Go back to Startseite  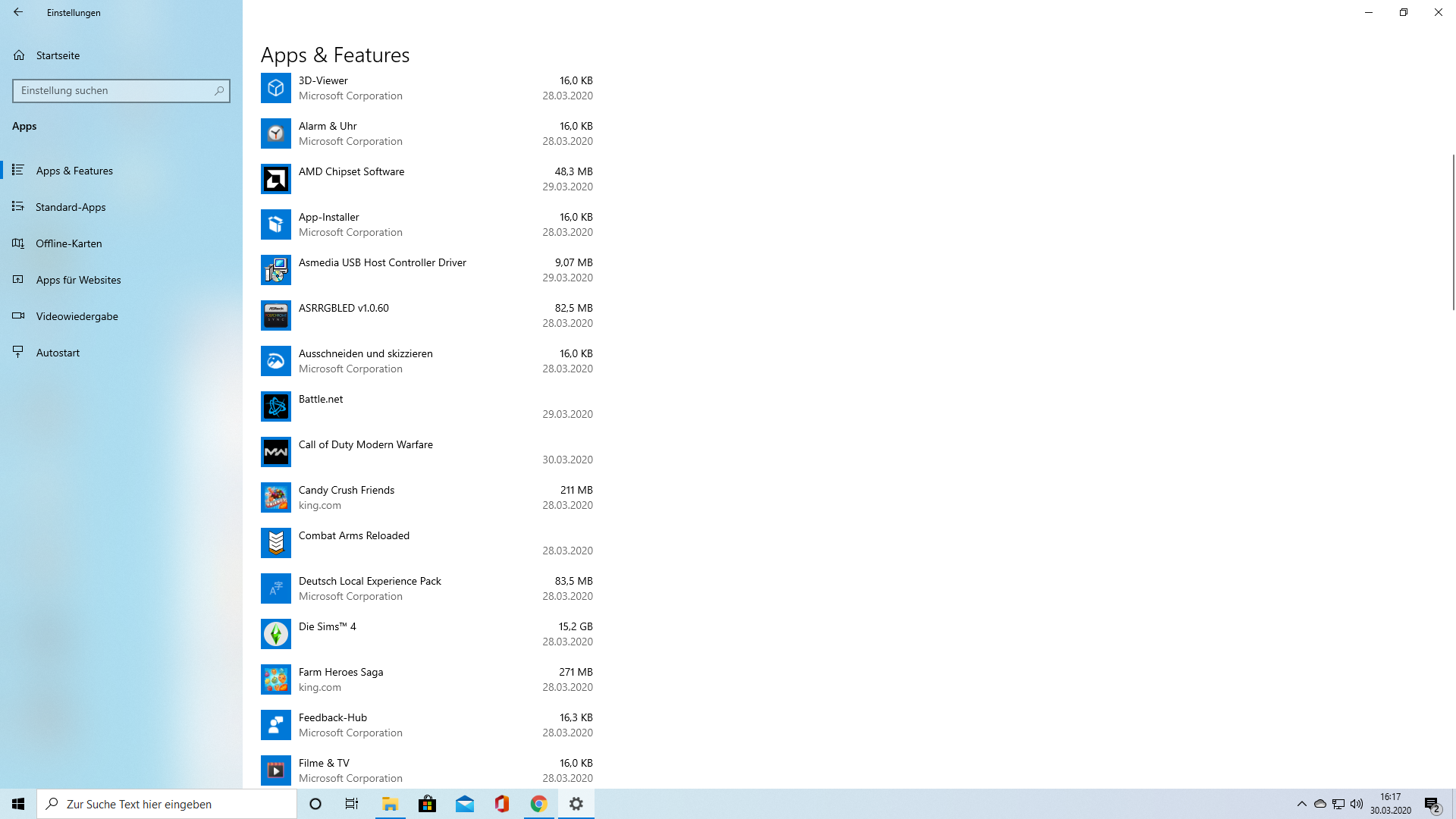pos(58,55)
